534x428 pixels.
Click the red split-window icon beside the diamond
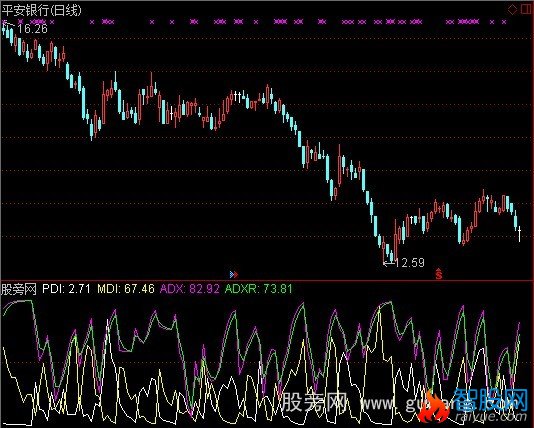click(526, 9)
